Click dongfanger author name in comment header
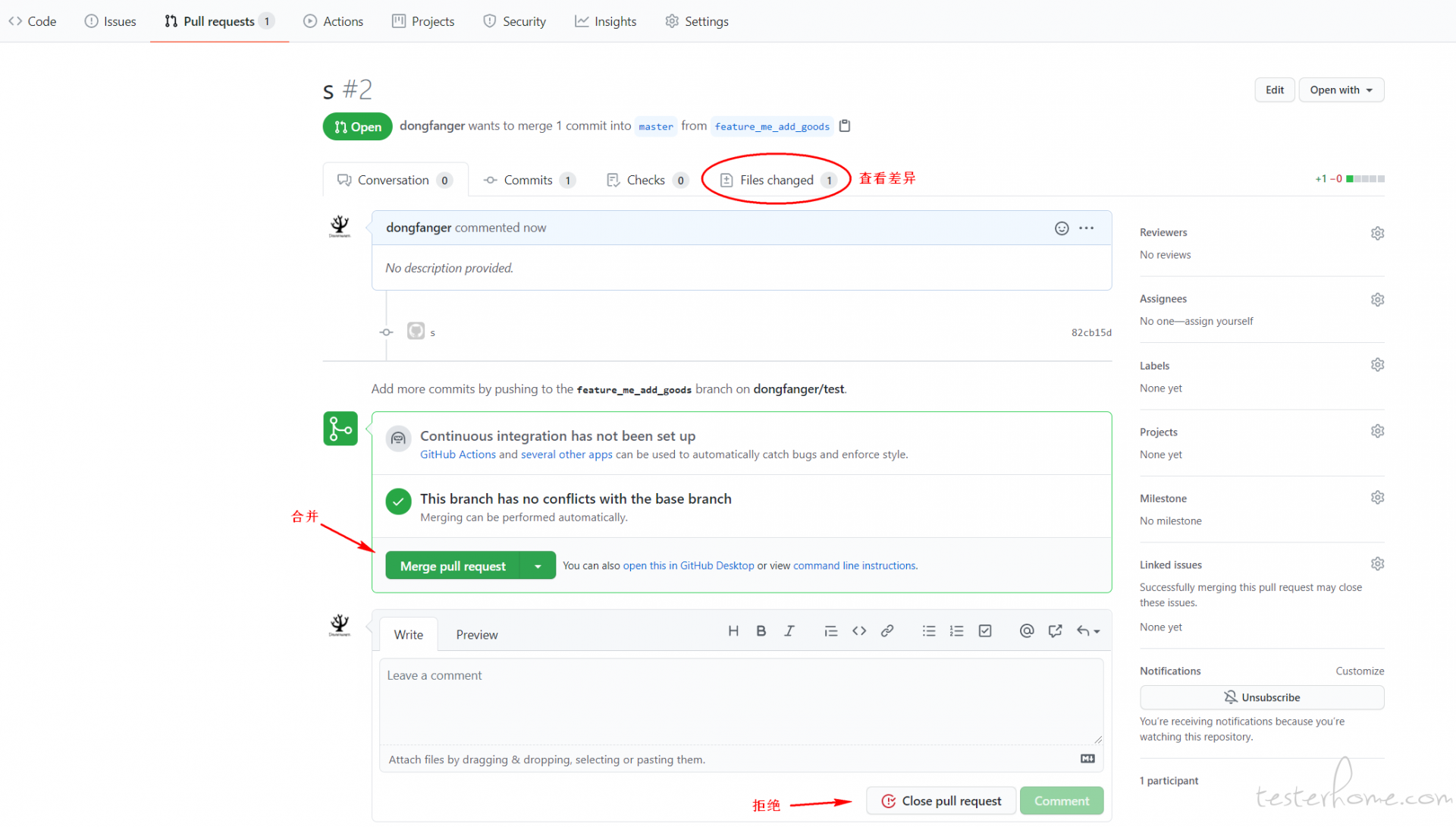The image size is (1456, 827). (x=419, y=228)
